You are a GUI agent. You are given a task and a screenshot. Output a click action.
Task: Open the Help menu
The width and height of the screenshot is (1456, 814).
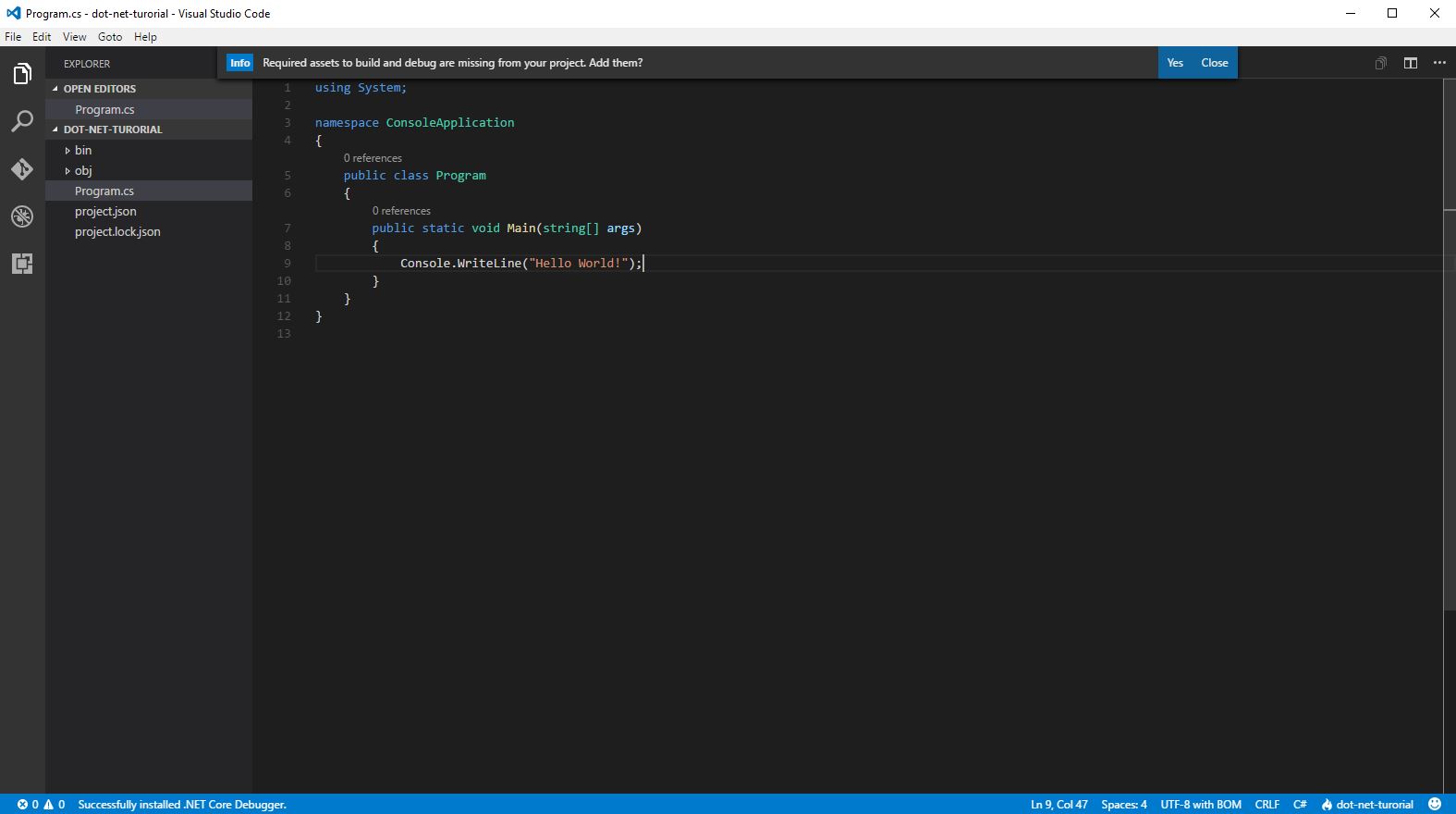[x=145, y=37]
